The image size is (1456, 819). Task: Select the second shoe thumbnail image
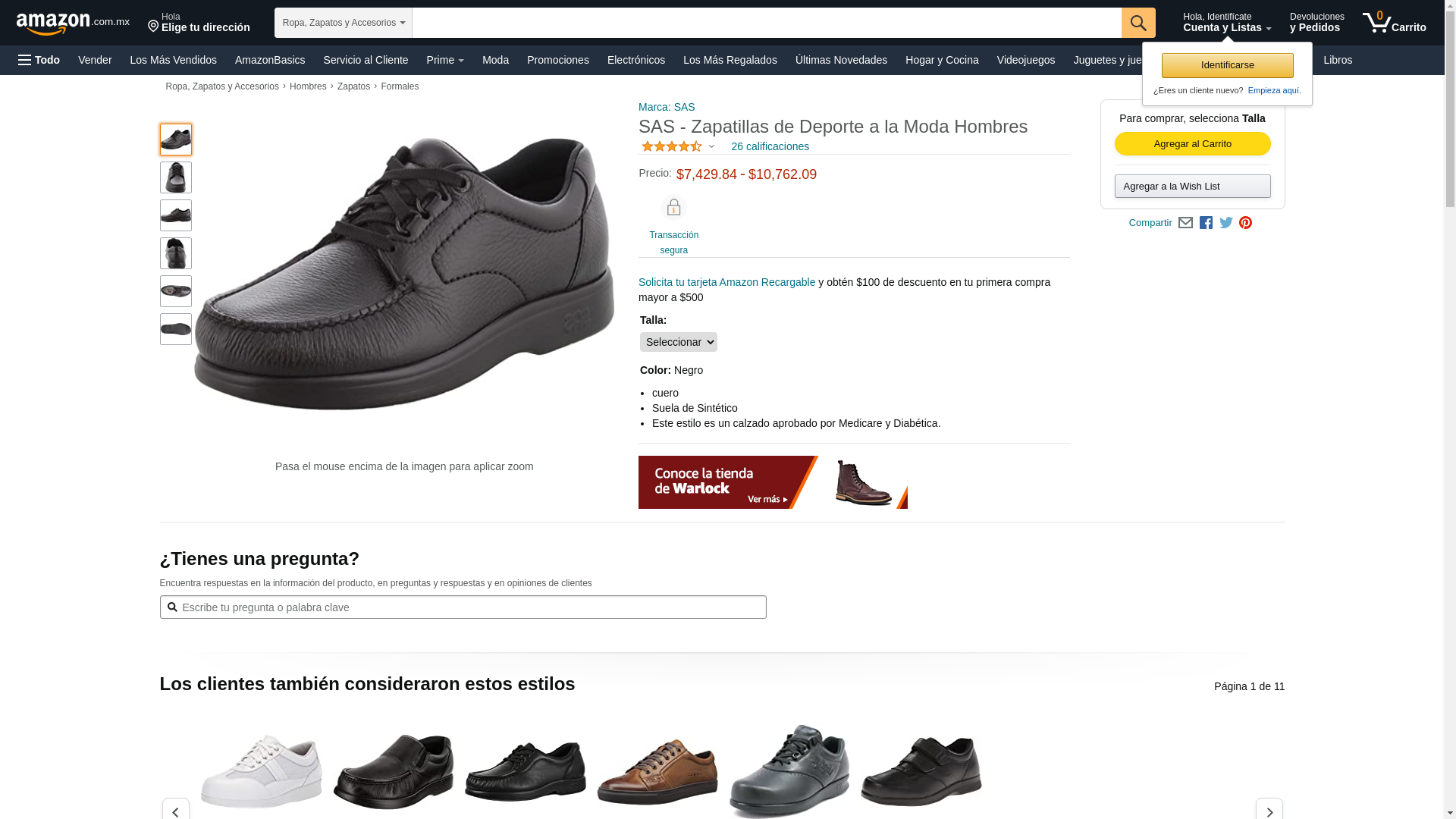[x=176, y=177]
